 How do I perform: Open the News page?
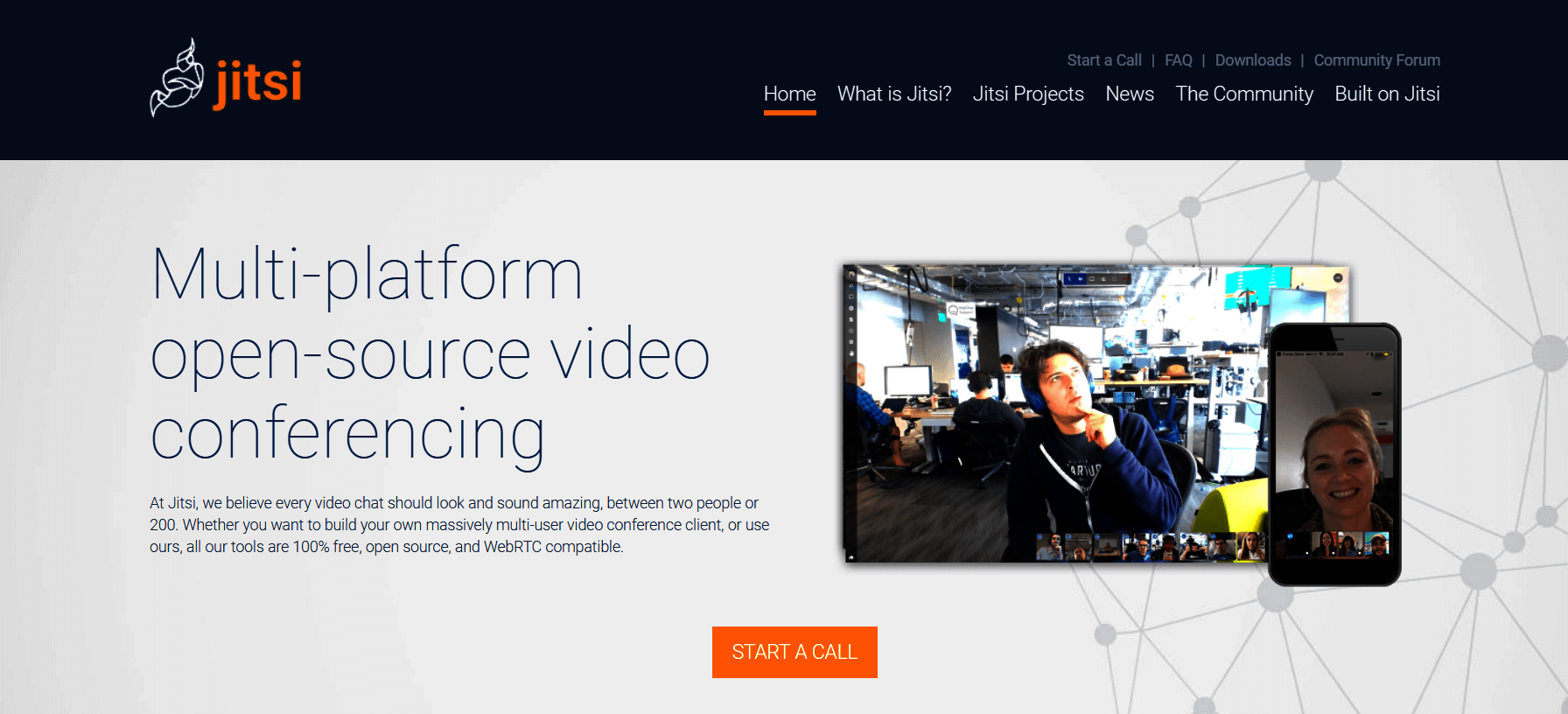[x=1129, y=94]
